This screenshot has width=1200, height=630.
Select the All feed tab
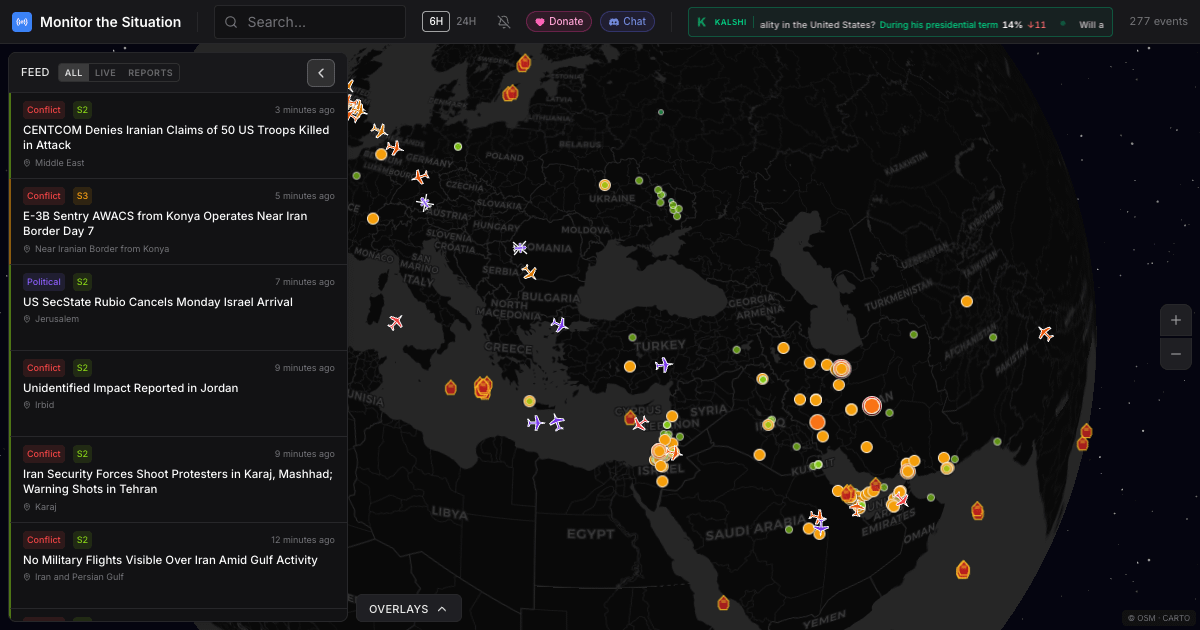(73, 73)
